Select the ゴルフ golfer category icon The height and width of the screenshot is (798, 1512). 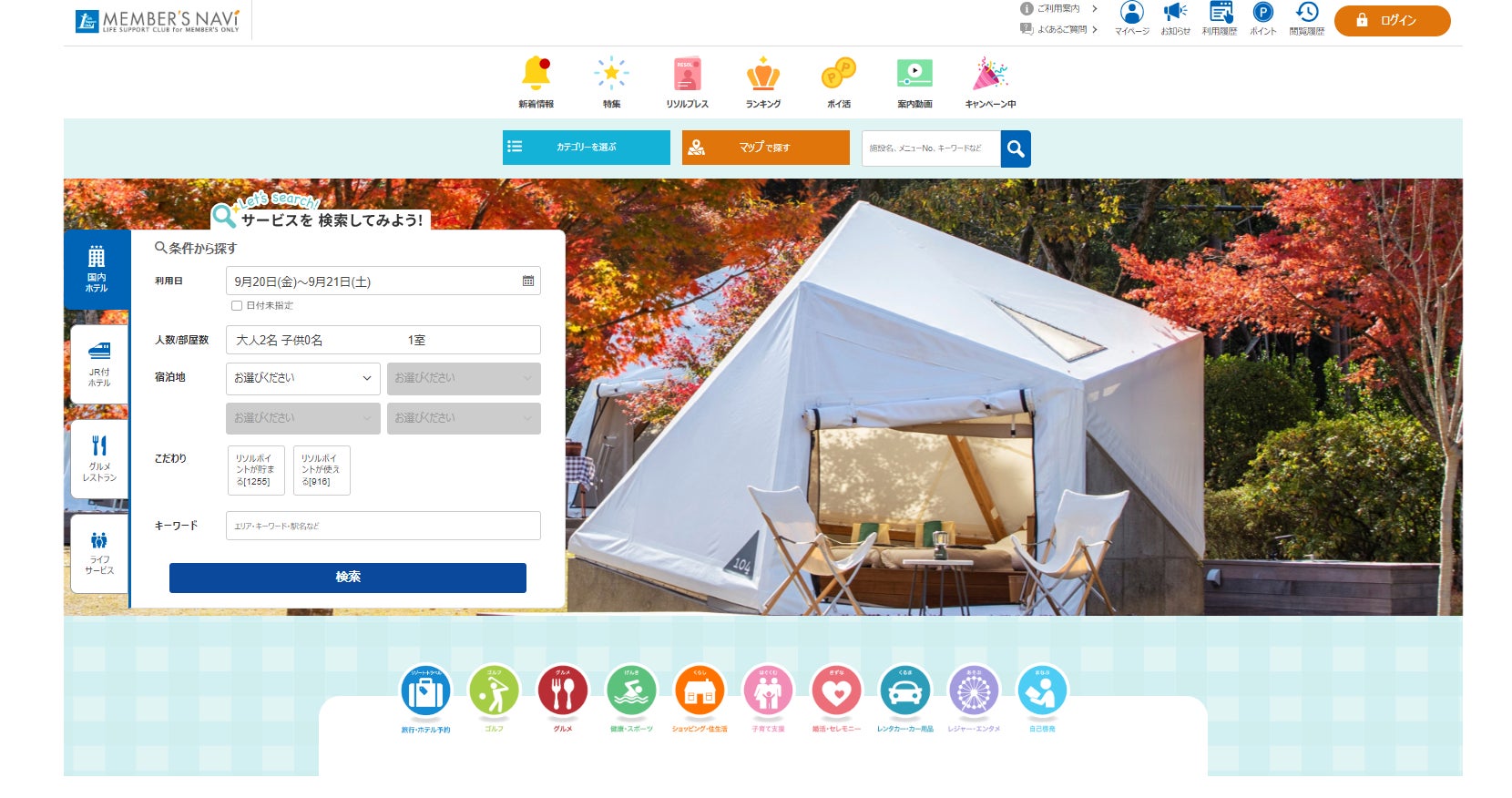[494, 692]
